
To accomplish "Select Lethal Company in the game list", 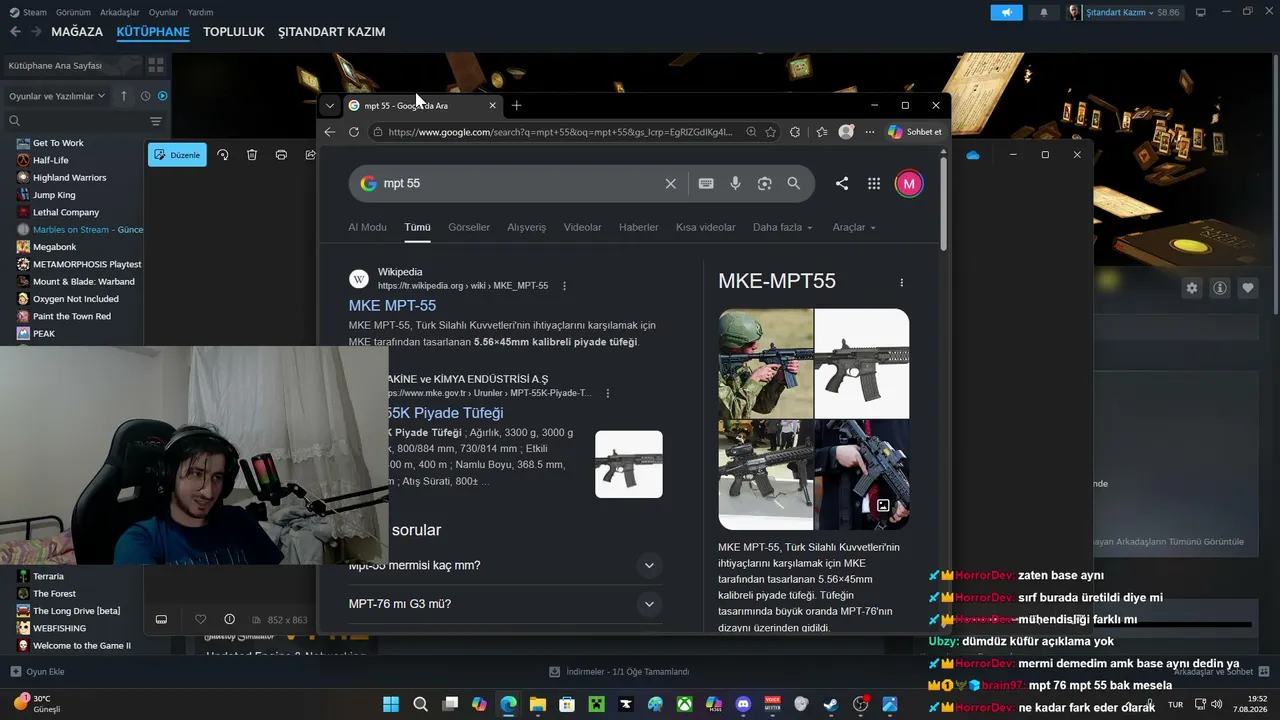I will [66, 212].
